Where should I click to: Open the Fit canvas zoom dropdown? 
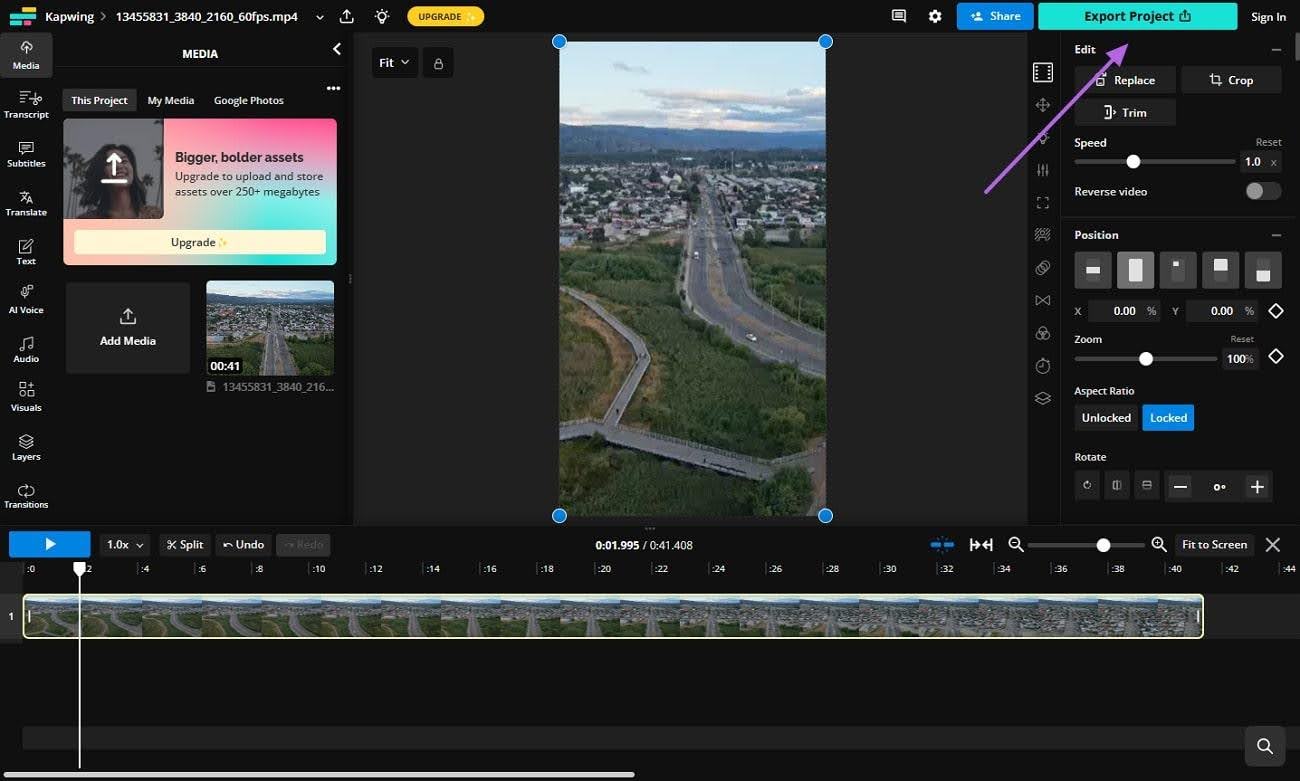[394, 63]
